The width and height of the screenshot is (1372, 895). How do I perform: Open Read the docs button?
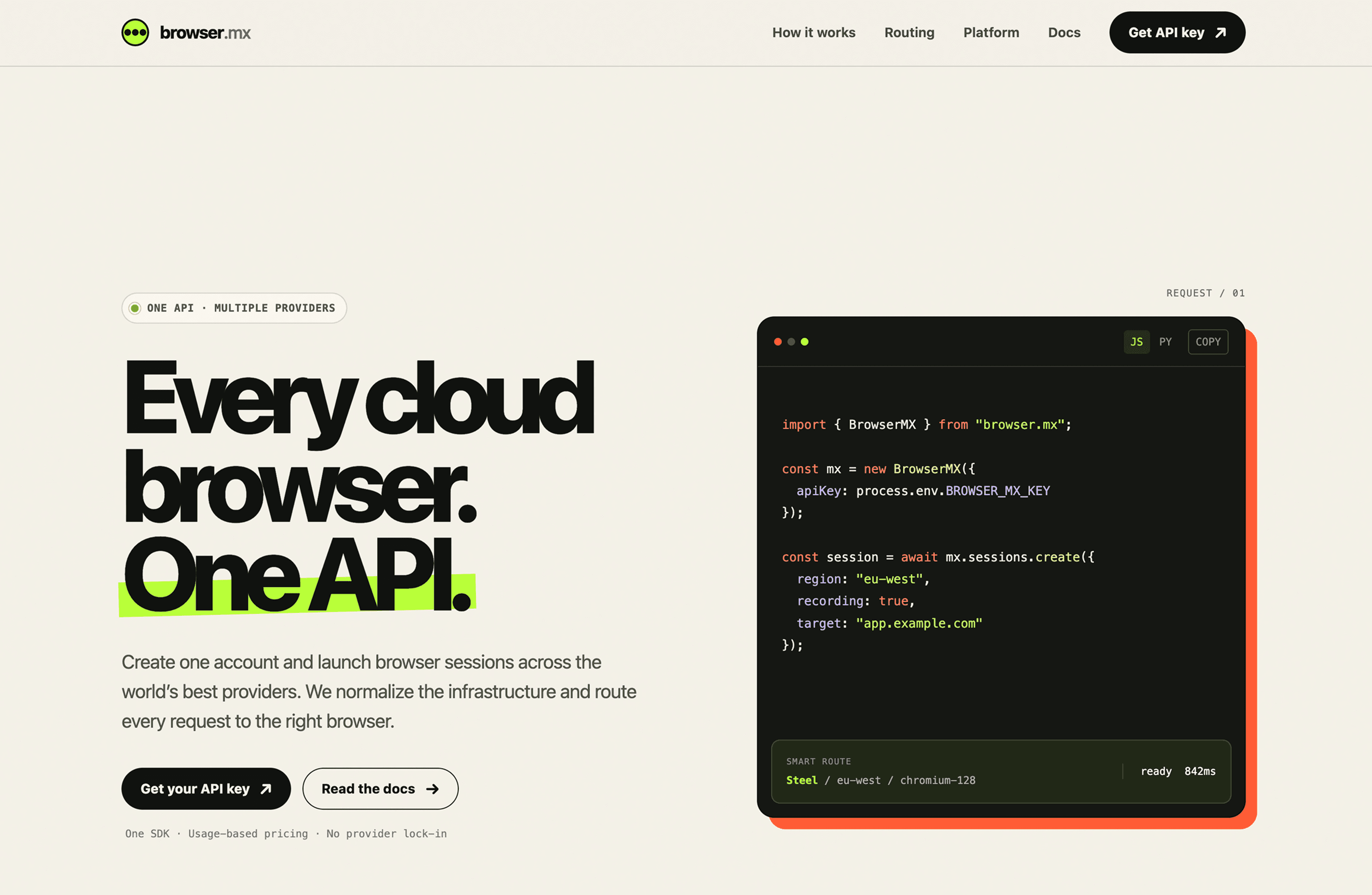(x=380, y=788)
